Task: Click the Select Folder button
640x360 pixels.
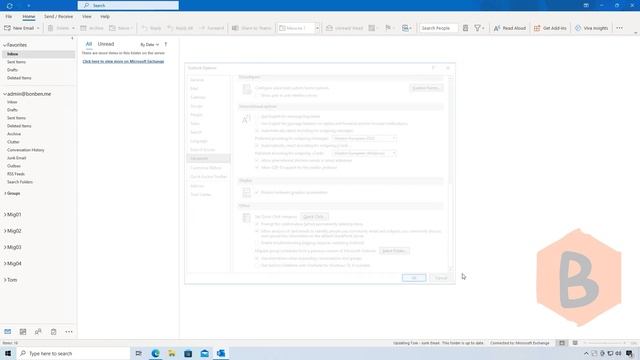Action: (x=394, y=251)
